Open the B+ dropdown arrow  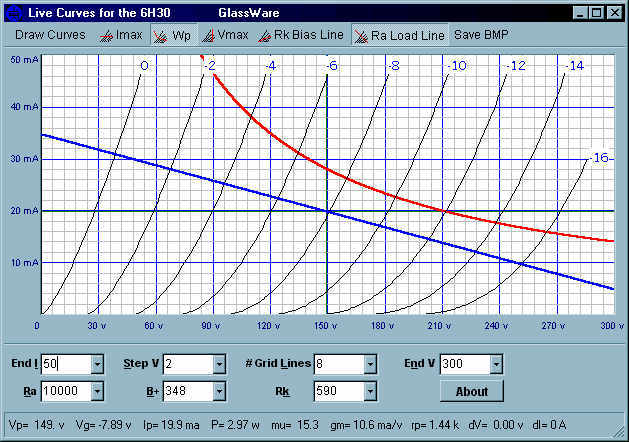pyautogui.click(x=219, y=391)
